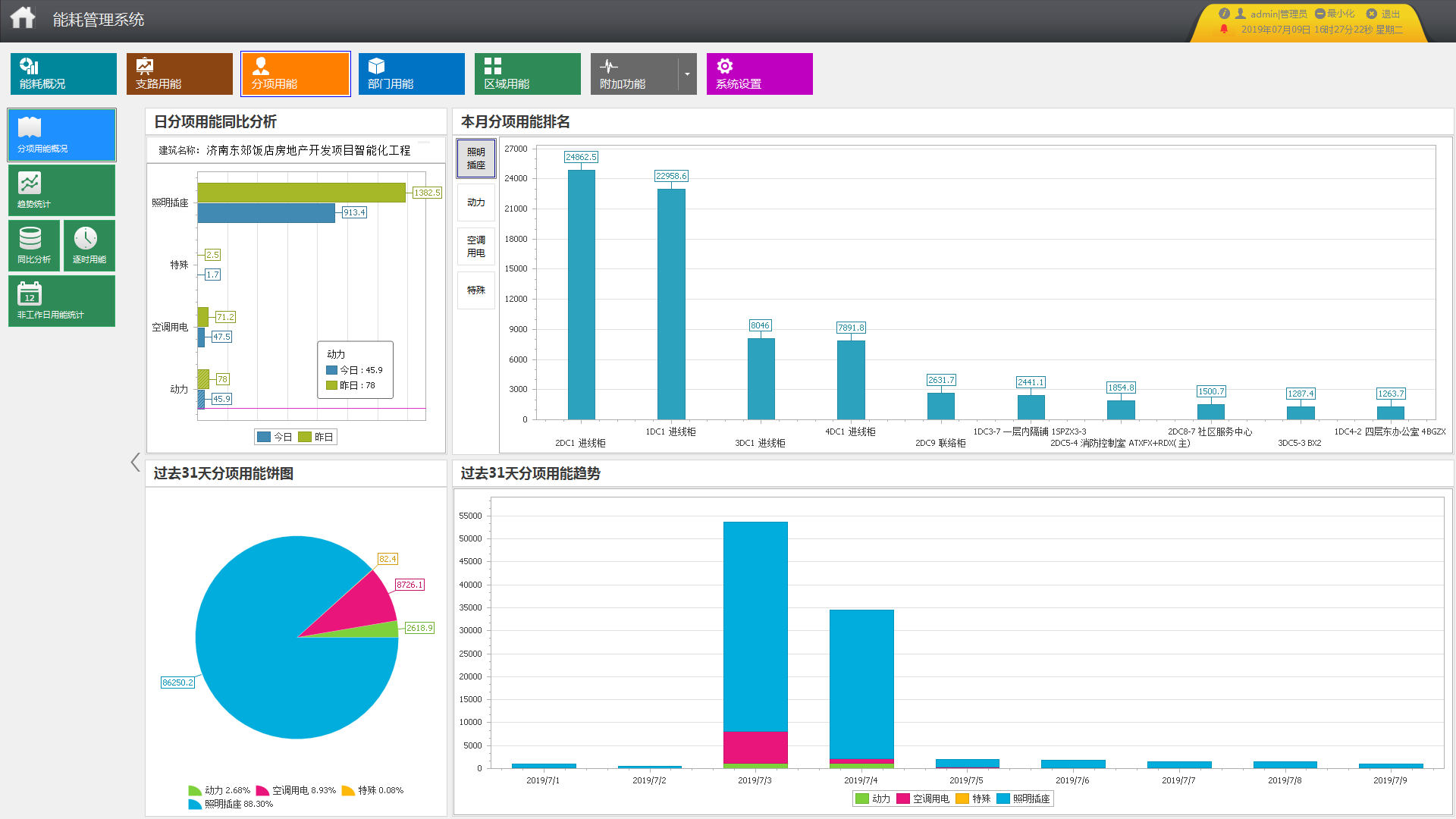Screen dimensions: 1456x819
Task: Switch to 部门用能 menu tab
Action: tap(411, 74)
